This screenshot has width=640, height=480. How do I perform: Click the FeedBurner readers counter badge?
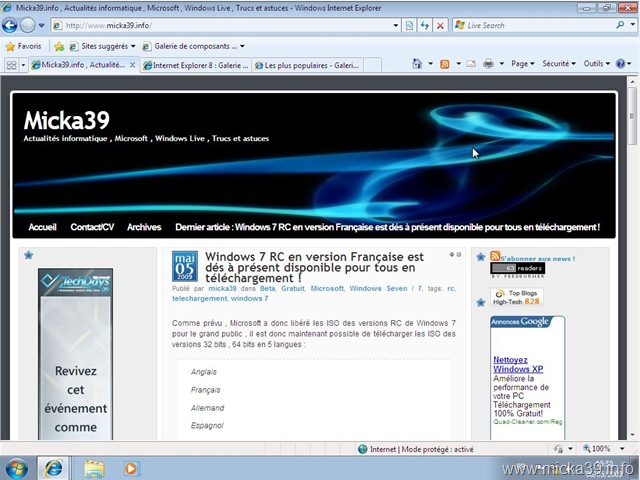tap(518, 268)
